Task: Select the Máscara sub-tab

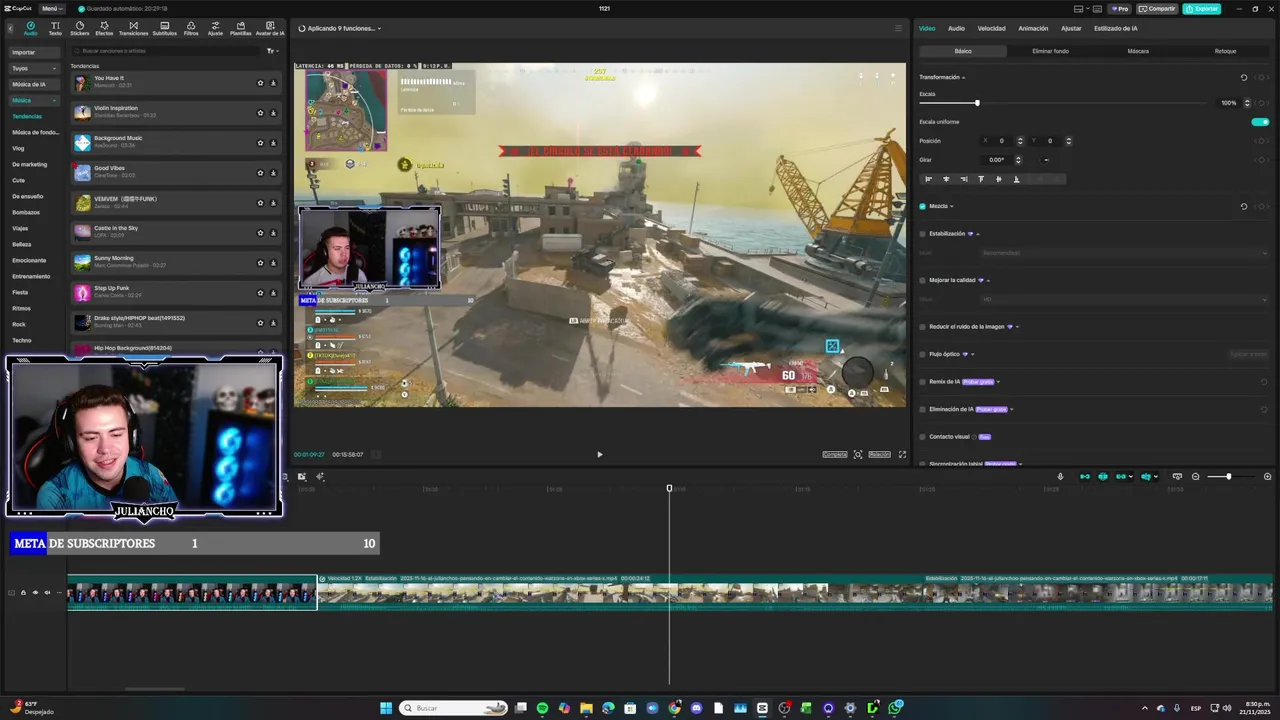Action: click(x=1138, y=51)
